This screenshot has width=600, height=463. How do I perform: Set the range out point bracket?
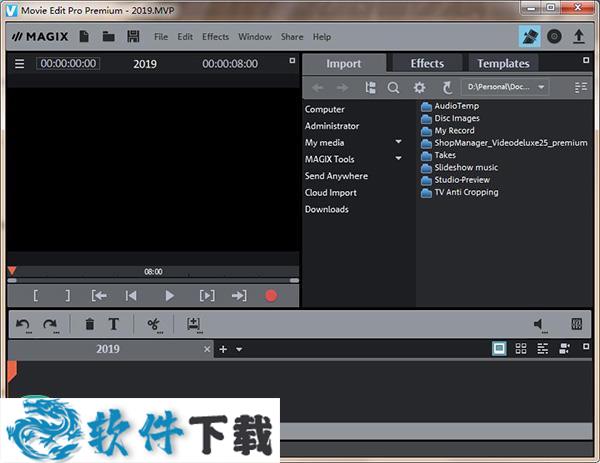click(x=67, y=296)
